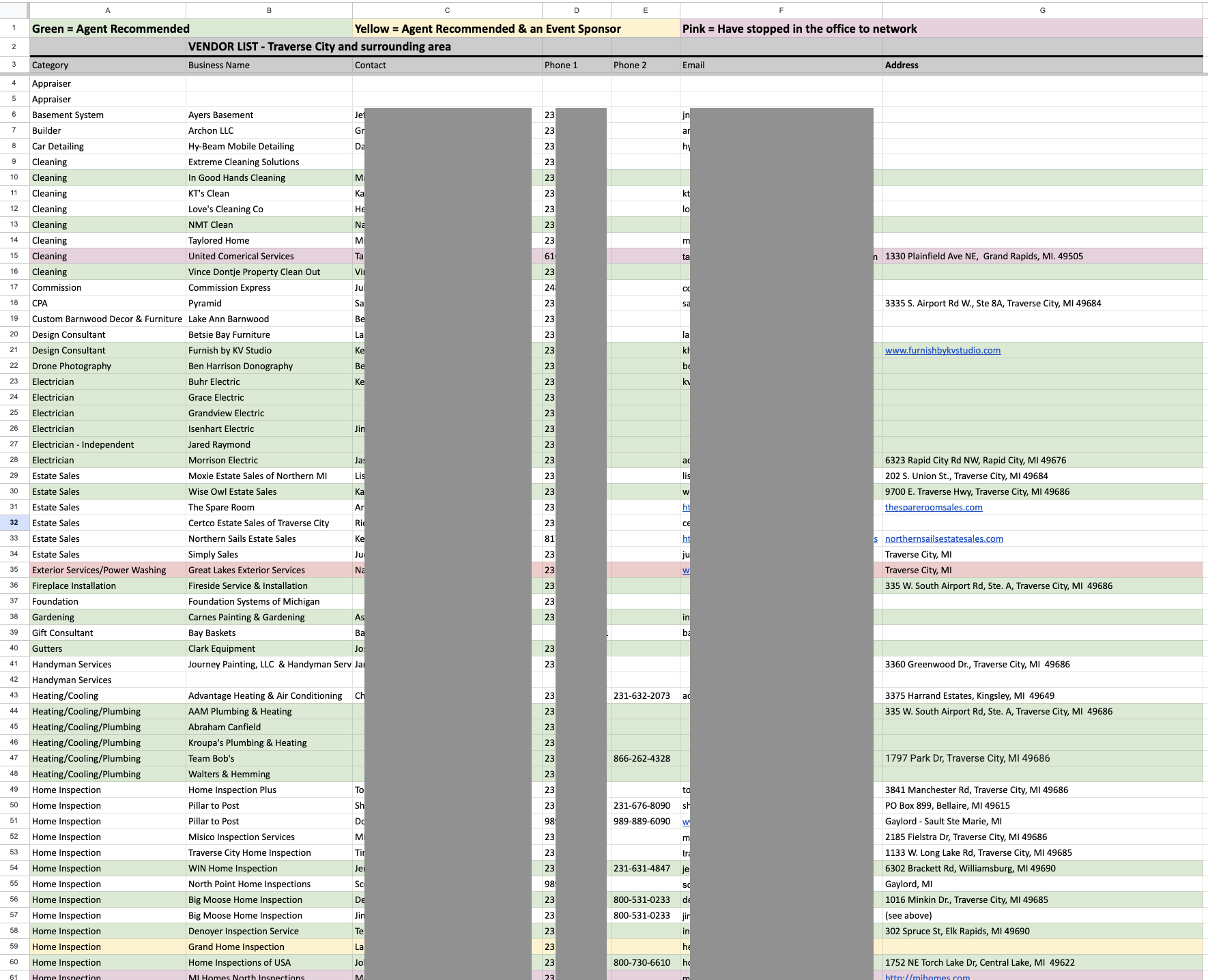Click the "Home Inspections of USA" cell
1208x980 pixels.
[x=269, y=962]
